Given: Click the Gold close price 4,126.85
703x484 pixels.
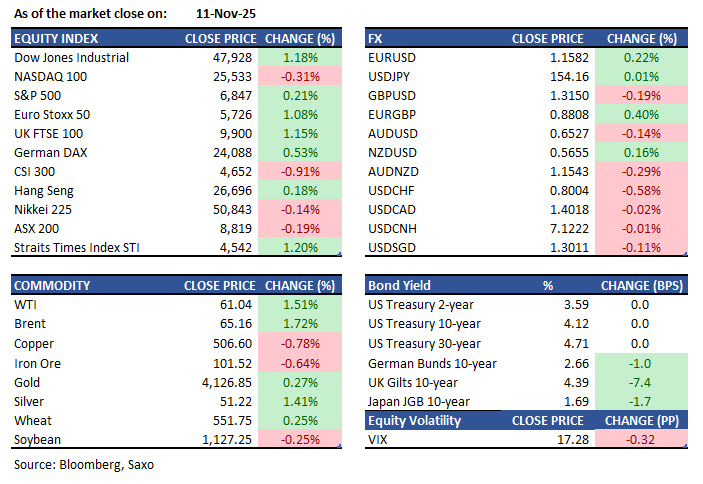Looking at the screenshot, I should [x=223, y=382].
